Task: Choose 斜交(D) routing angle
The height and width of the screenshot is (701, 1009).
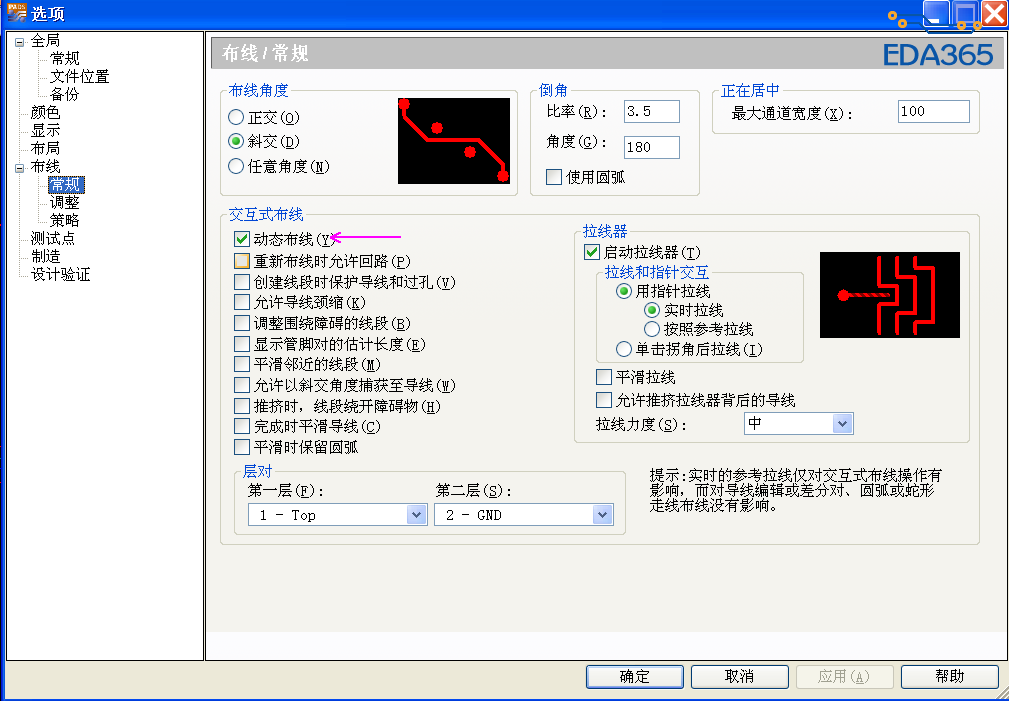Action: click(236, 141)
